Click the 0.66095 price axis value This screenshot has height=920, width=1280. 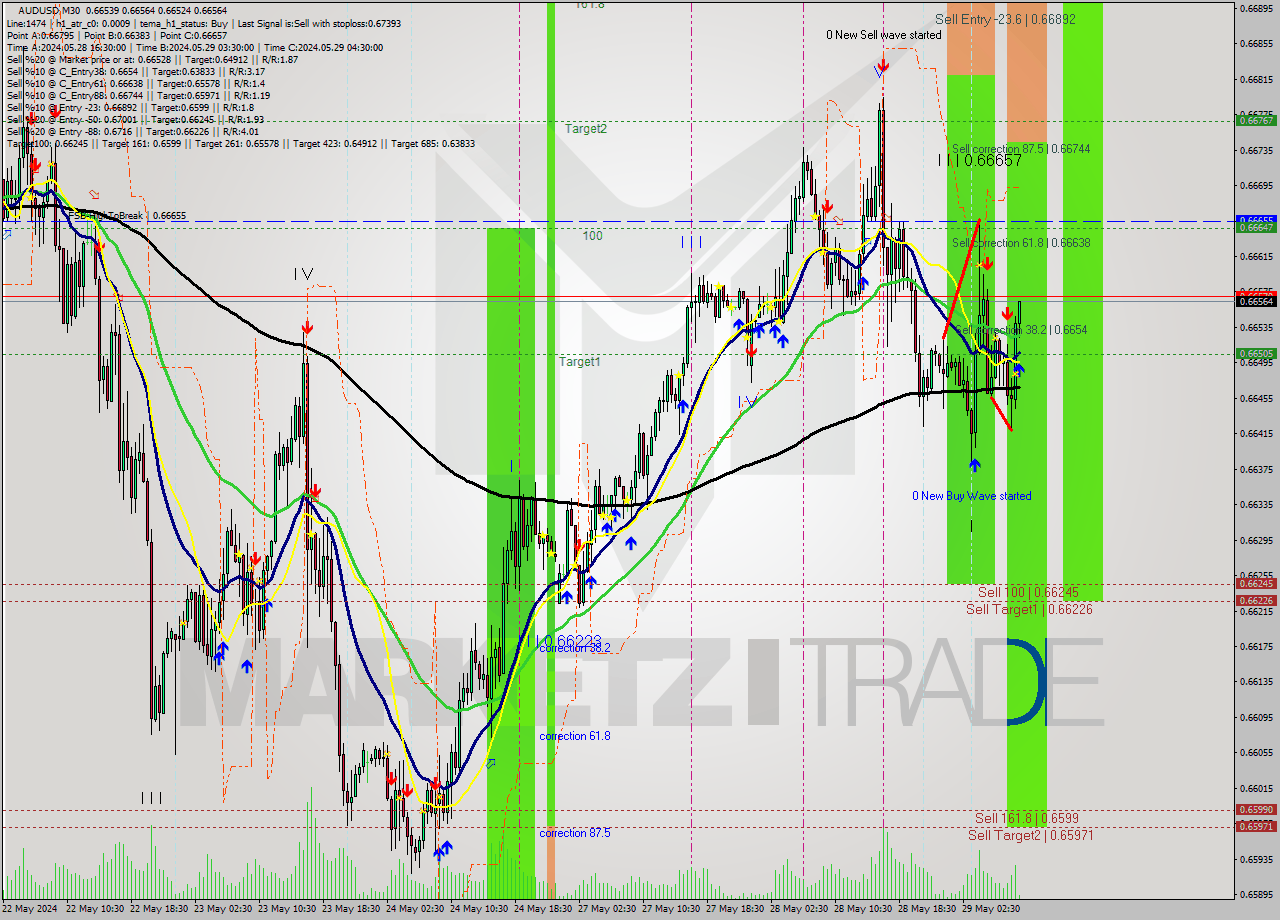coord(1256,717)
